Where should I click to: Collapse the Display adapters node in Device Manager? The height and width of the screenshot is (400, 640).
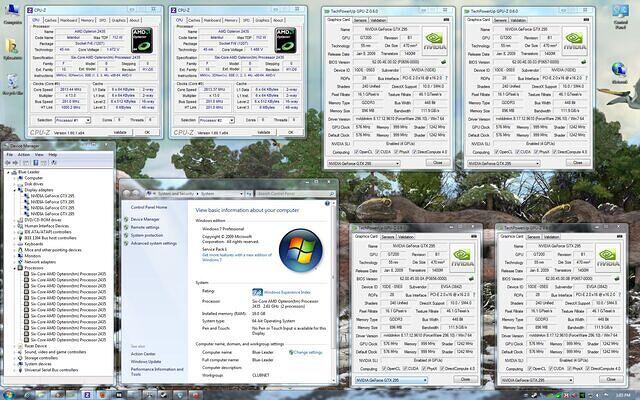[x=16, y=190]
